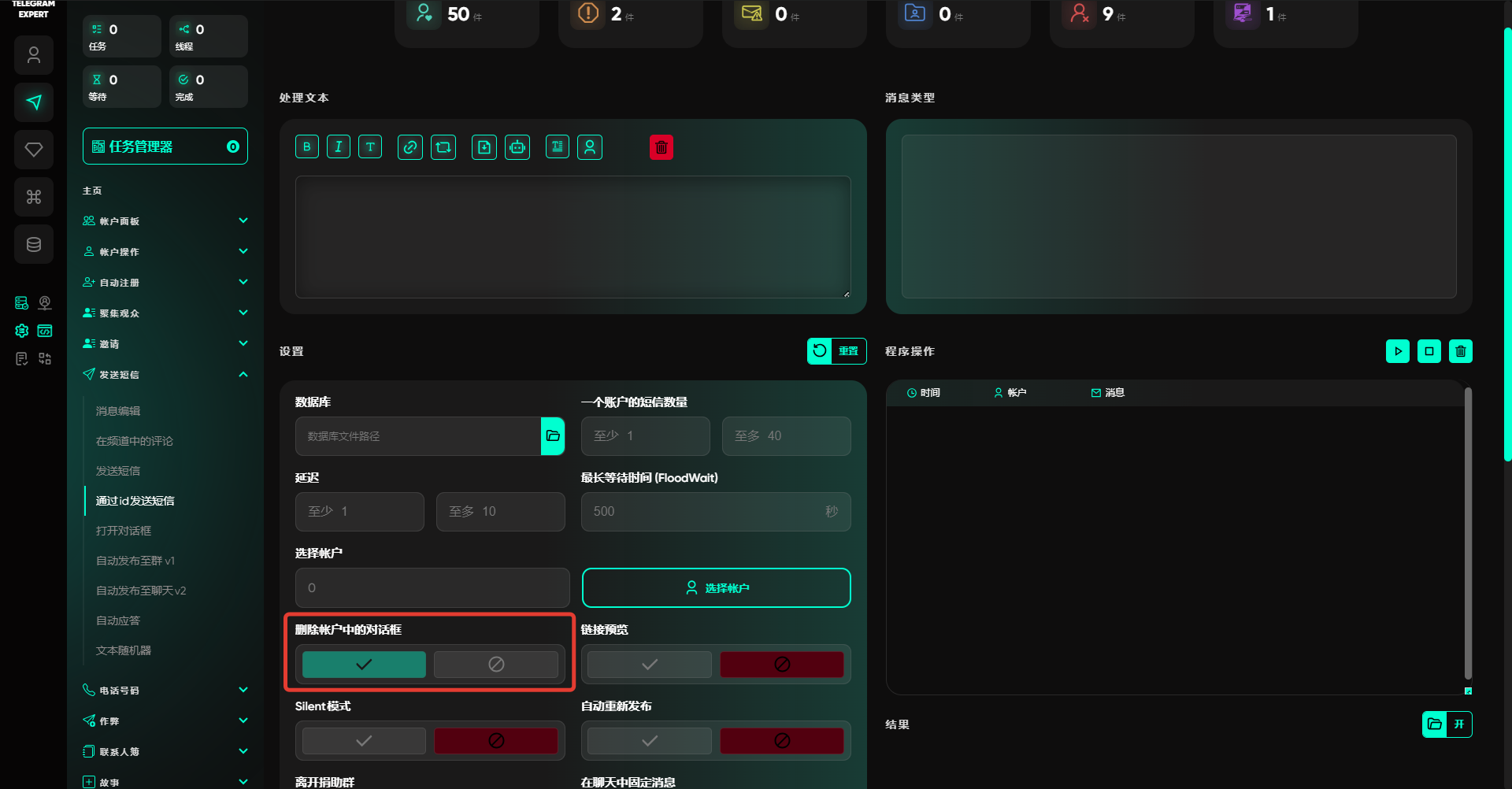Click the insert link icon
The image size is (1512, 789).
point(409,147)
